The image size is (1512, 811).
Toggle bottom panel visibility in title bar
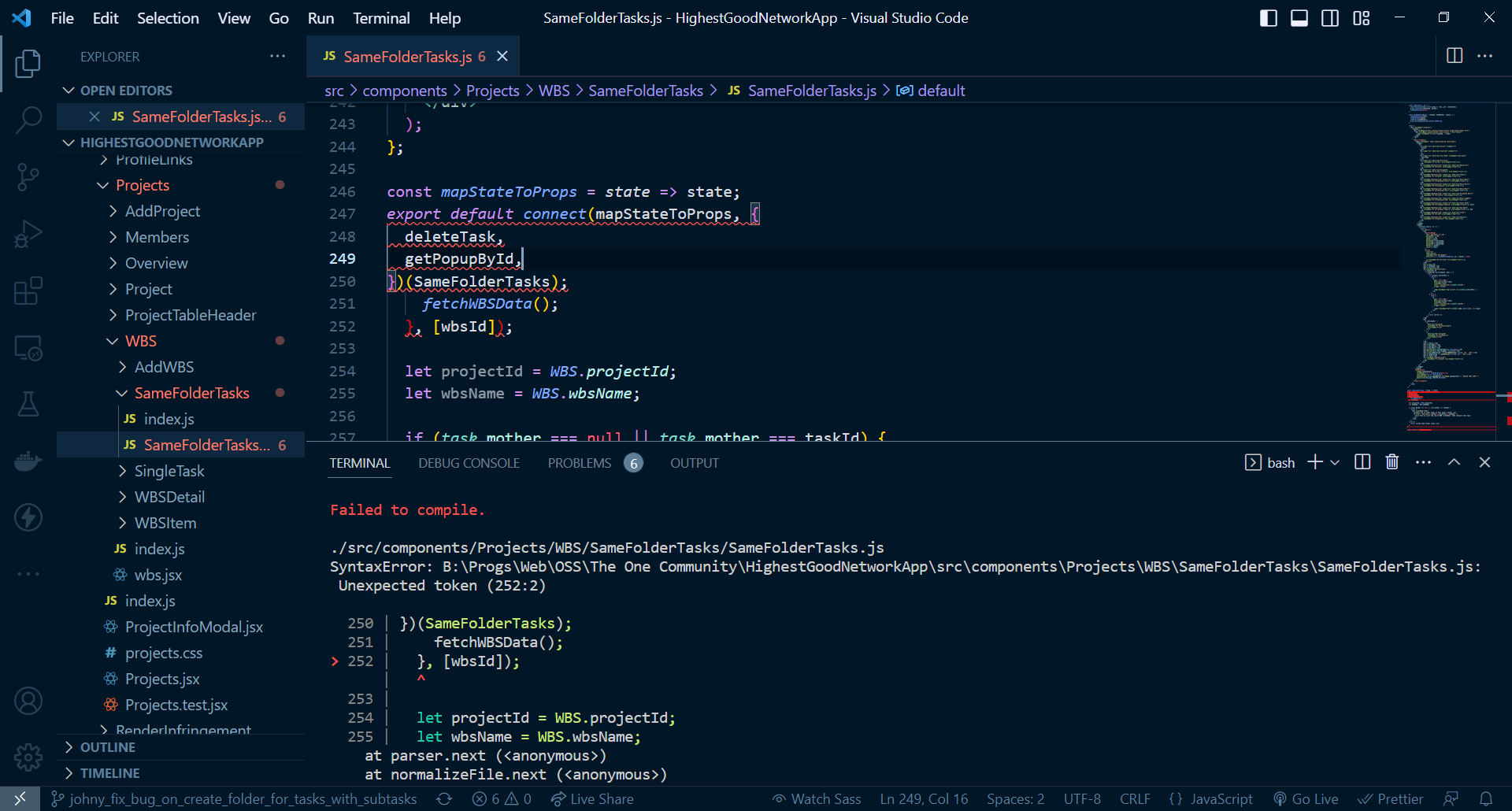pyautogui.click(x=1299, y=18)
